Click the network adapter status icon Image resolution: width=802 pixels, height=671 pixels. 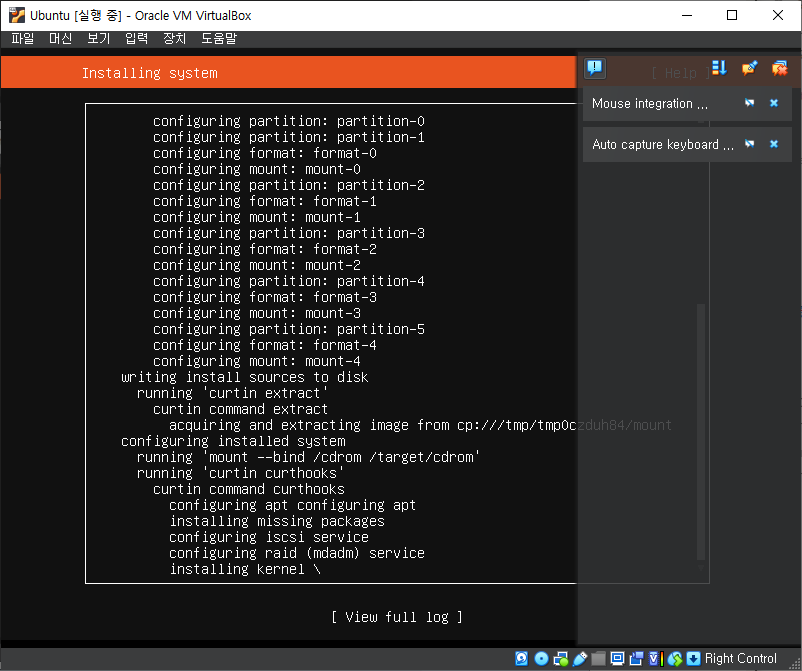point(561,659)
